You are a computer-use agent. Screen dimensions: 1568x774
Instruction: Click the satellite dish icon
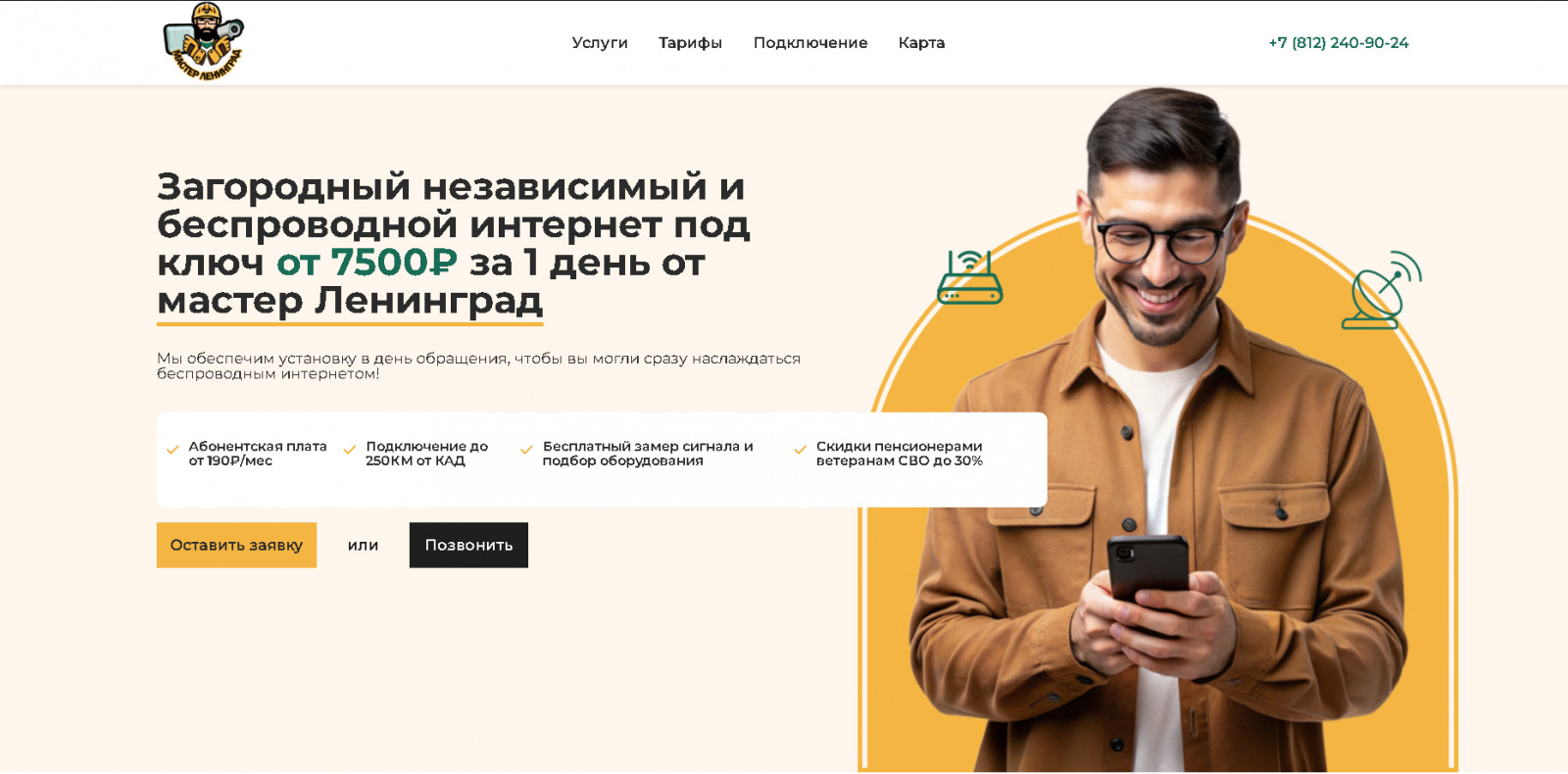[1382, 290]
